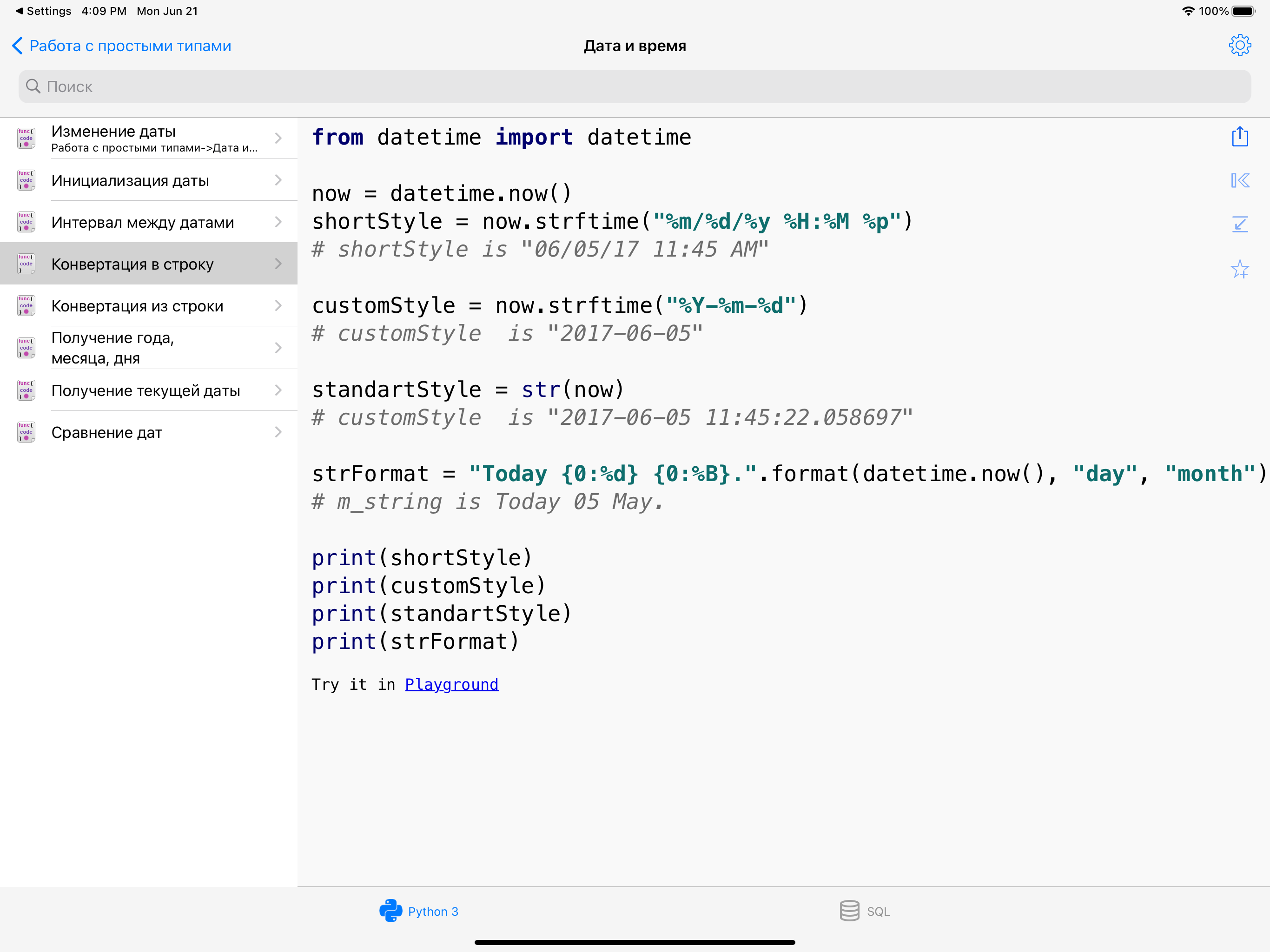
Task: Expand chevron on Получение текущей даты row
Action: pyautogui.click(x=278, y=390)
